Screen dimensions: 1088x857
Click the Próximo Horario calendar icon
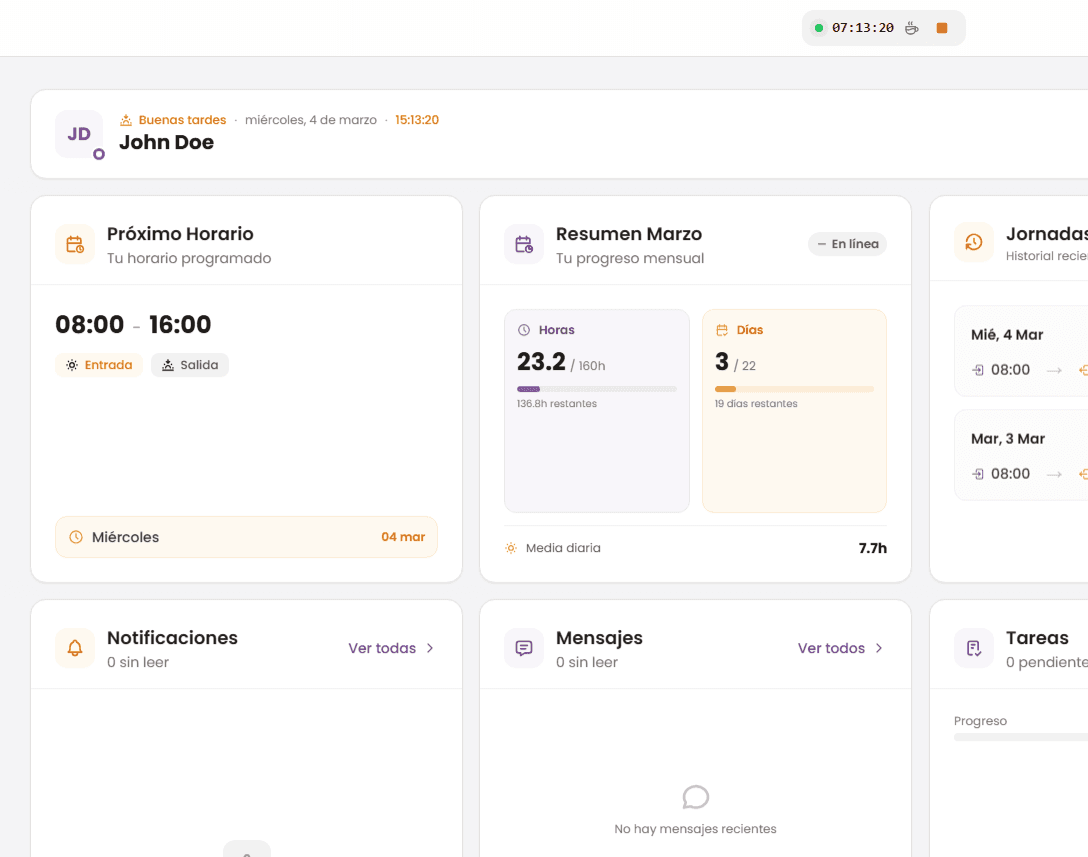75,244
